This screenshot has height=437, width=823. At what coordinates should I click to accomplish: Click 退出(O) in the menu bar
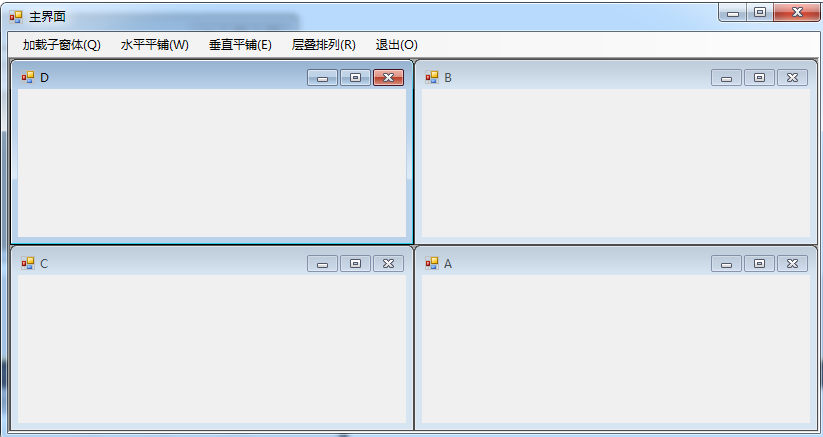(x=396, y=45)
